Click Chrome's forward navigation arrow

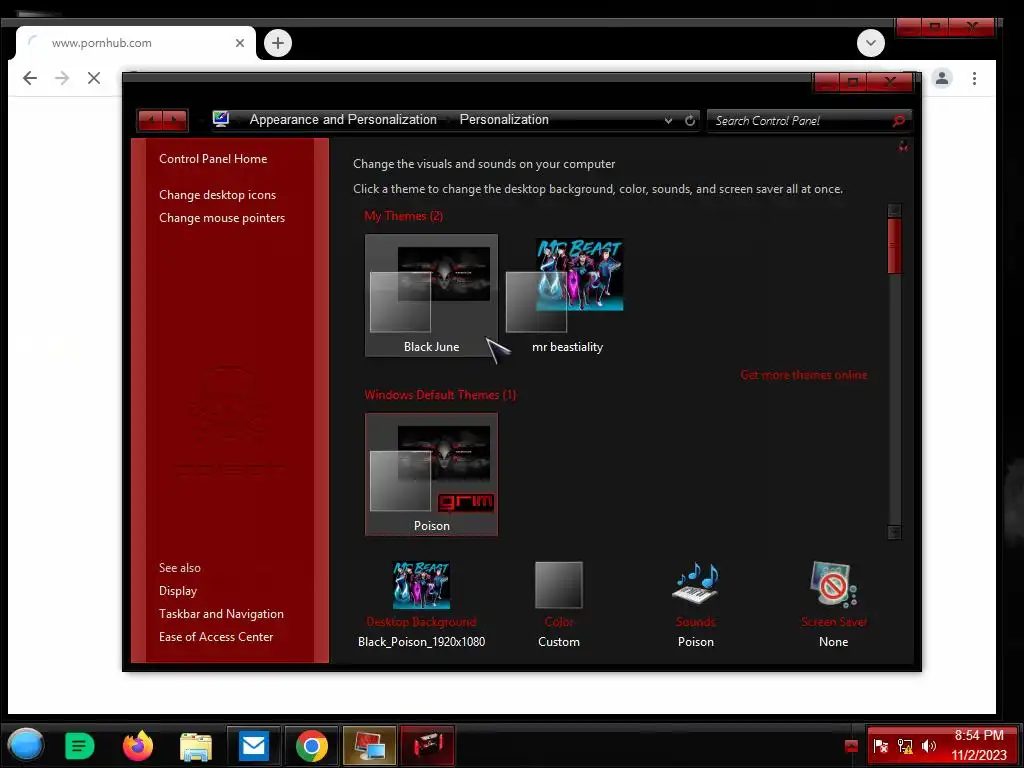[62, 78]
